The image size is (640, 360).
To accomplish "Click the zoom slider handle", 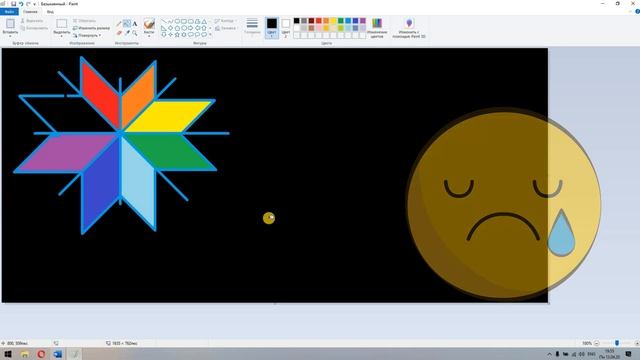I will (617, 343).
